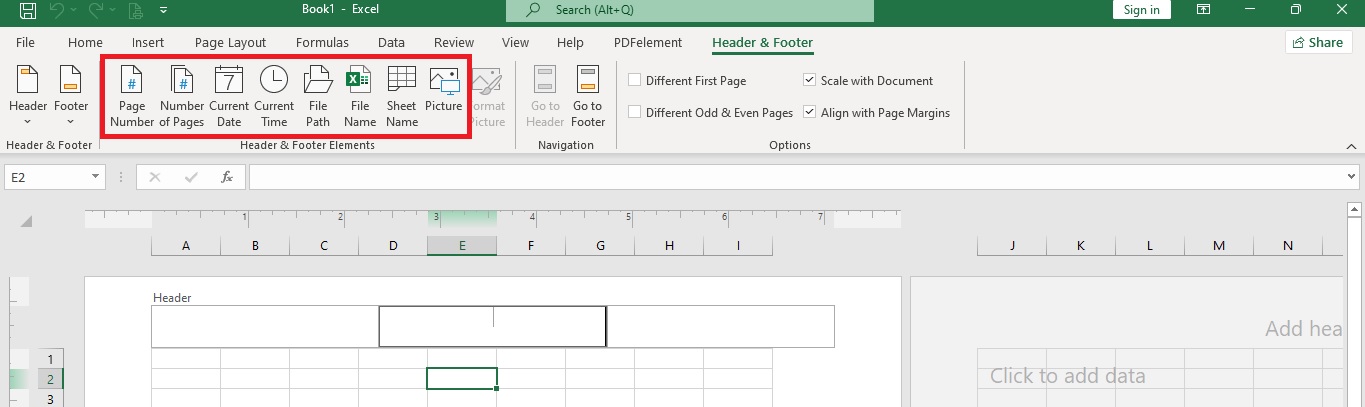This screenshot has height=407, width=1365.
Task: Switch to the Page Layout tab
Action: 230,43
